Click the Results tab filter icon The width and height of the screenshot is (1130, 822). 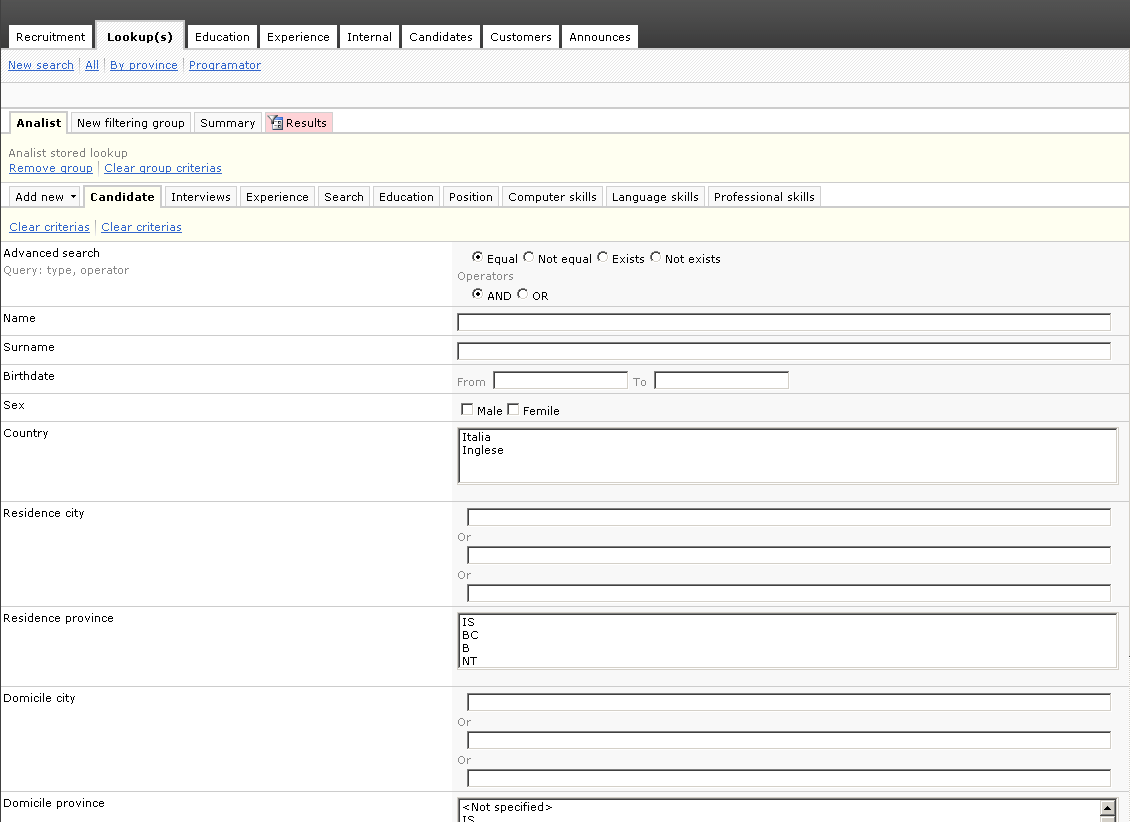pos(275,123)
